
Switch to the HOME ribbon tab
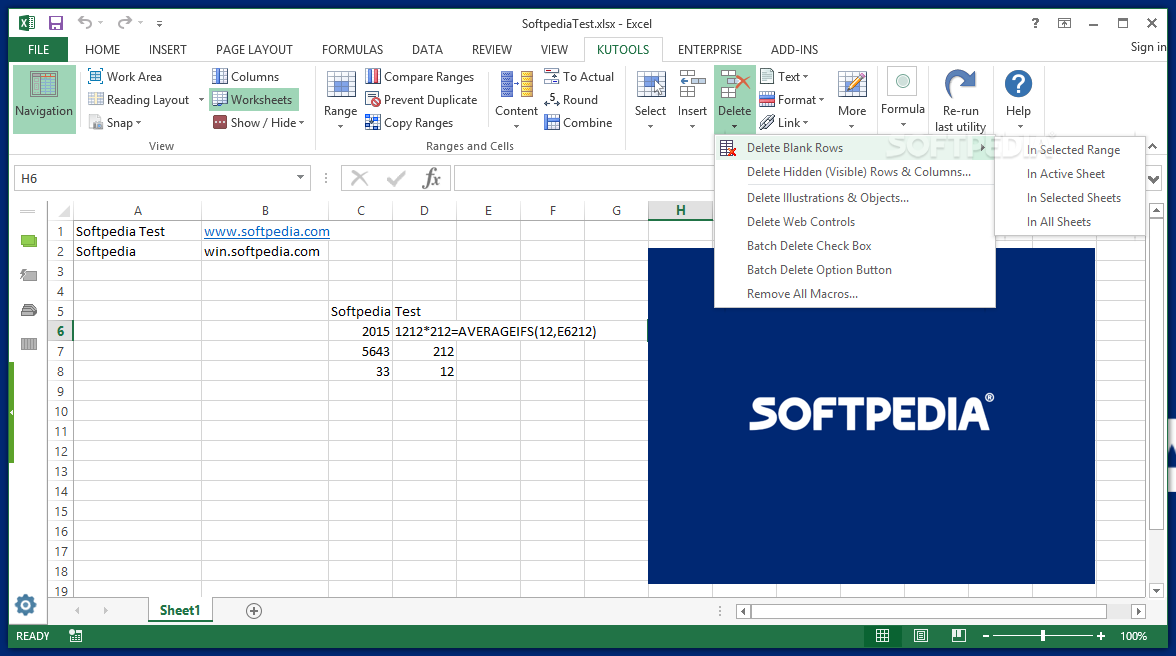(x=103, y=49)
